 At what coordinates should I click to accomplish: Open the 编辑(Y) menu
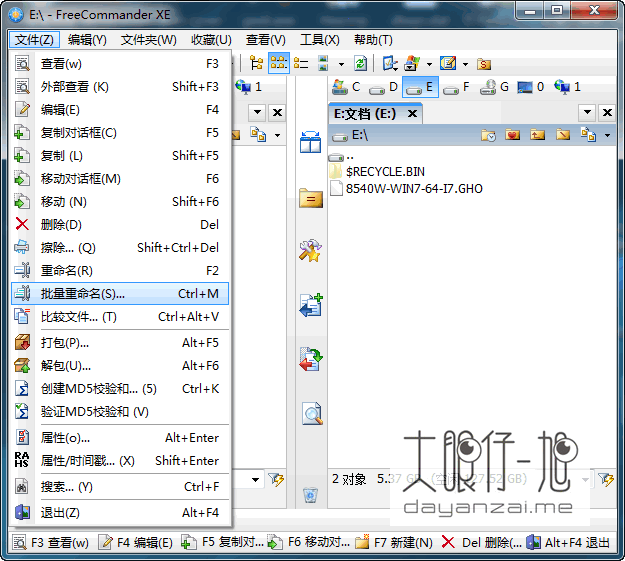tap(87, 39)
